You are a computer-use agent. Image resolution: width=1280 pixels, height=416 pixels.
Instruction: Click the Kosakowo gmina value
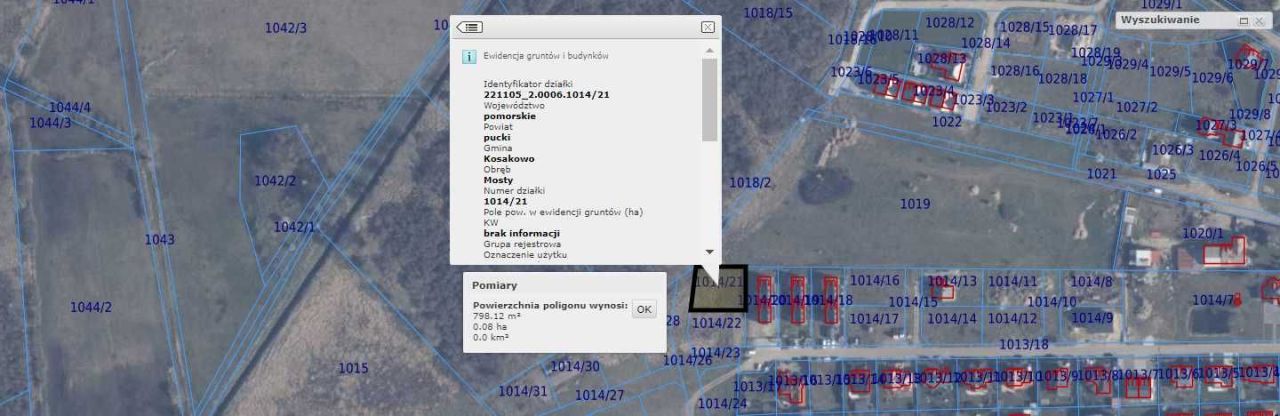pyautogui.click(x=509, y=159)
